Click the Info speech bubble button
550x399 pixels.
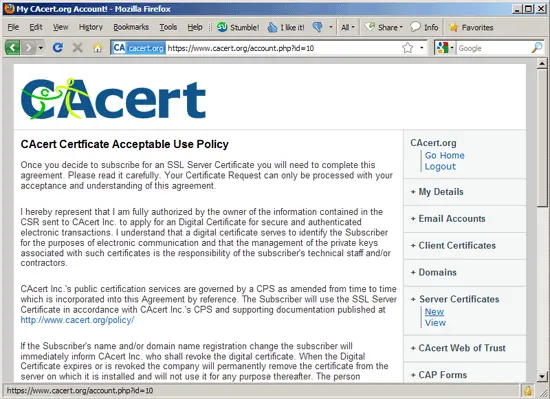point(424,27)
